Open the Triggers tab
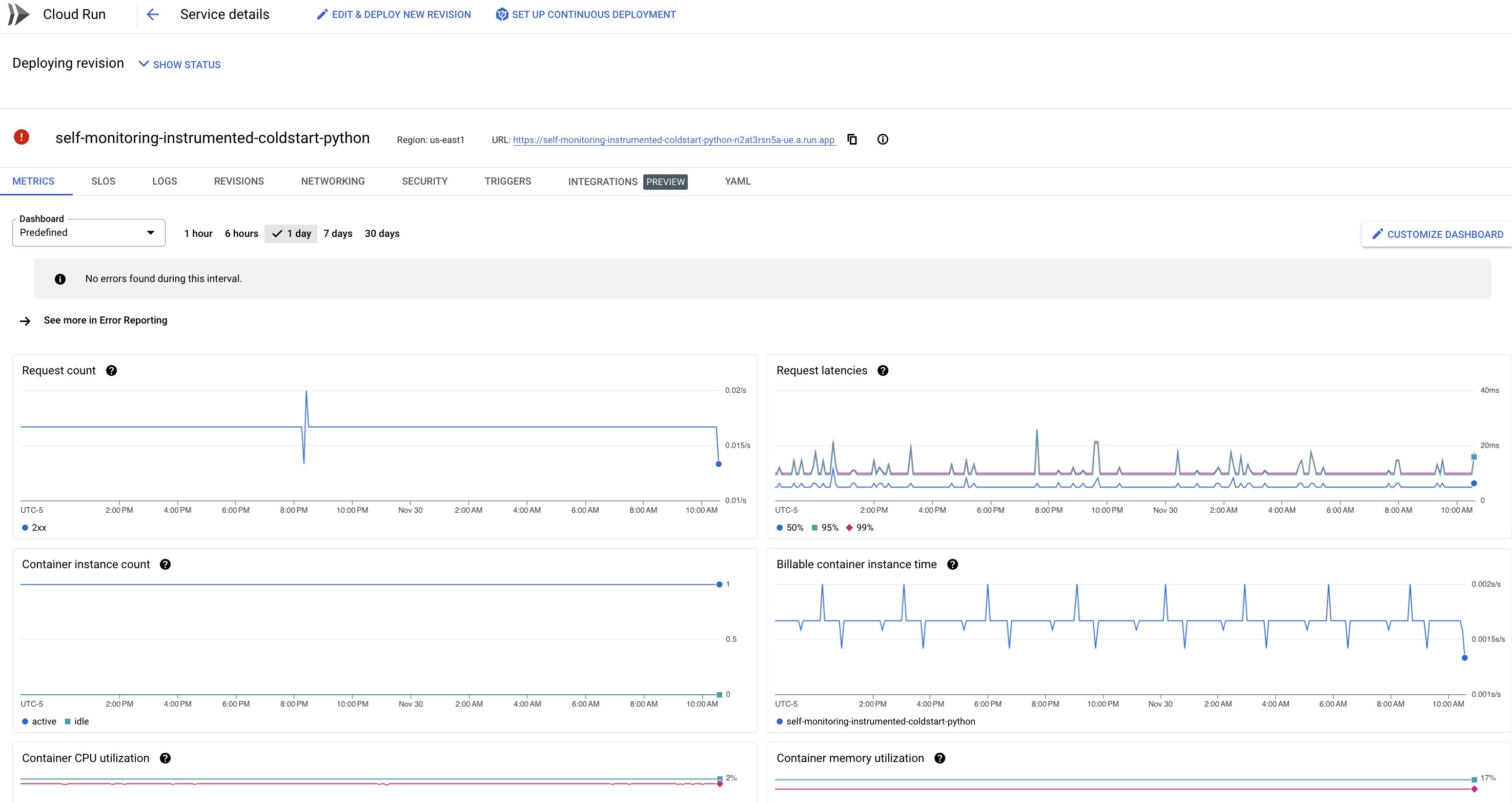1512x803 pixels. pos(508,182)
